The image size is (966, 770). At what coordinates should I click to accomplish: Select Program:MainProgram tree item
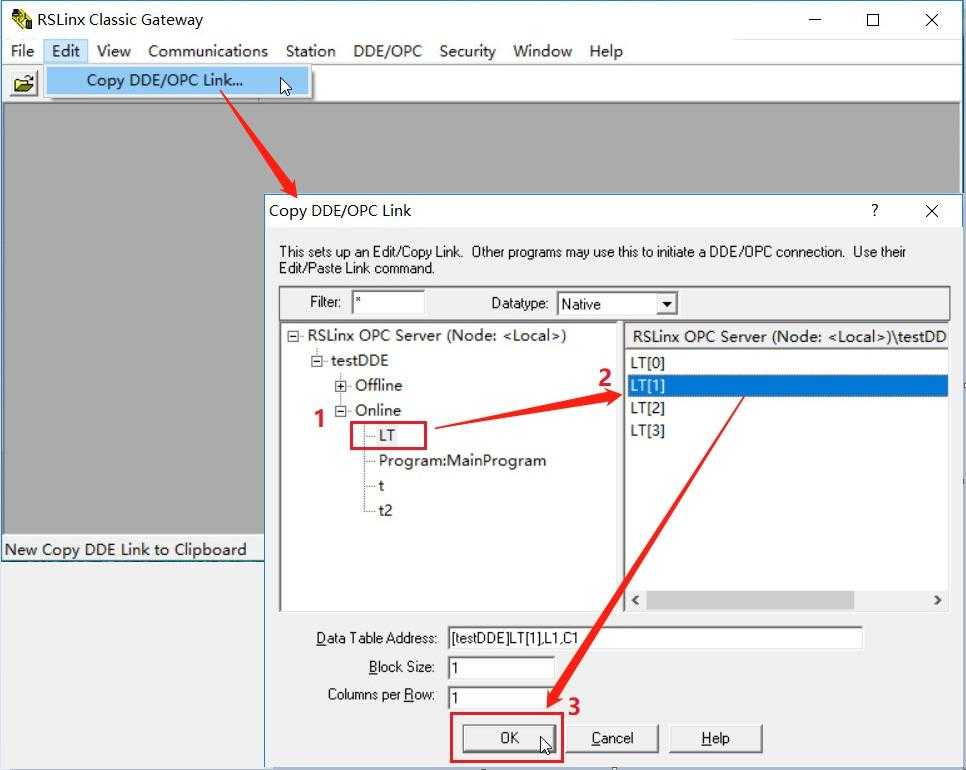click(x=462, y=461)
